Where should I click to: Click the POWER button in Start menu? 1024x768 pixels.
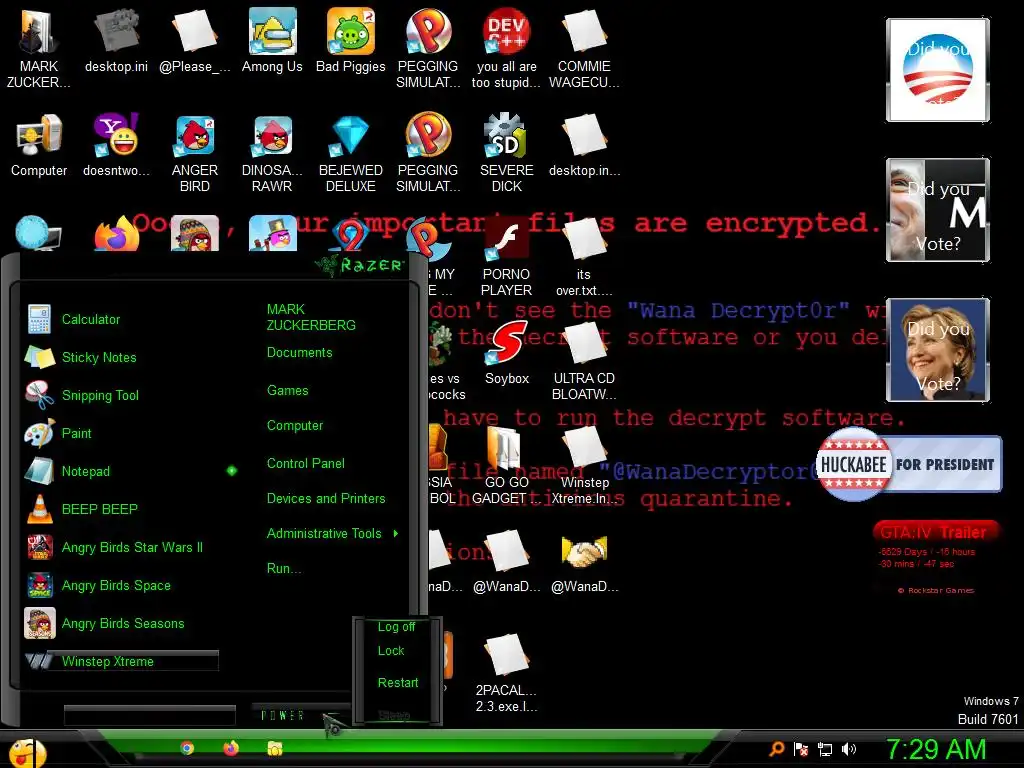click(283, 716)
